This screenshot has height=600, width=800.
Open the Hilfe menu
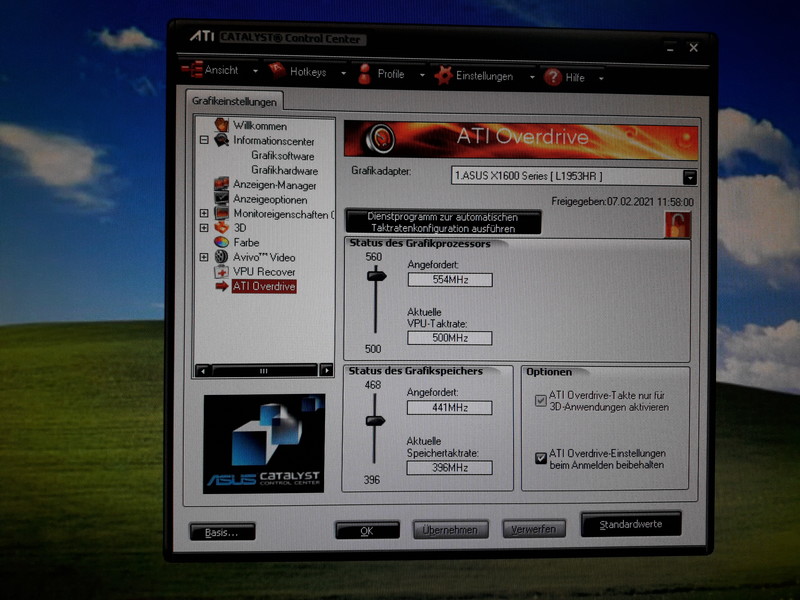tap(574, 78)
